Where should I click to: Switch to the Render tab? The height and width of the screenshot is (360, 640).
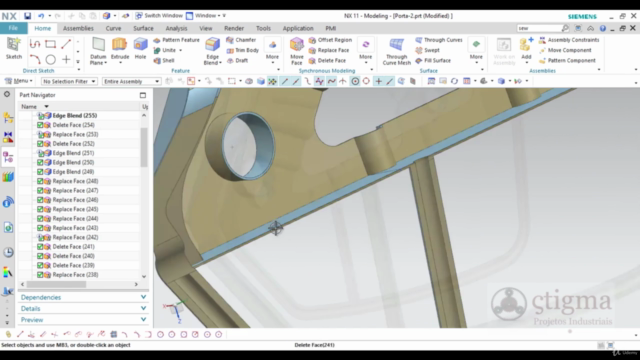(x=234, y=28)
